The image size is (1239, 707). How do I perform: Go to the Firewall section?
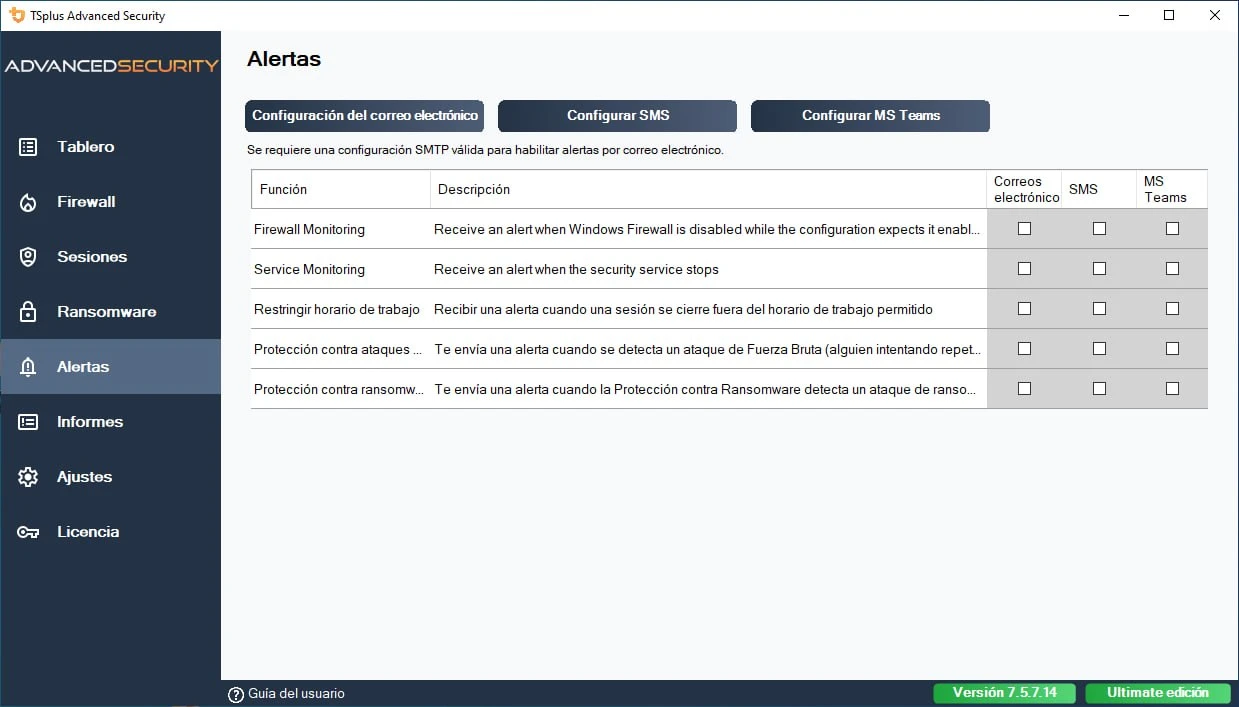tap(110, 202)
